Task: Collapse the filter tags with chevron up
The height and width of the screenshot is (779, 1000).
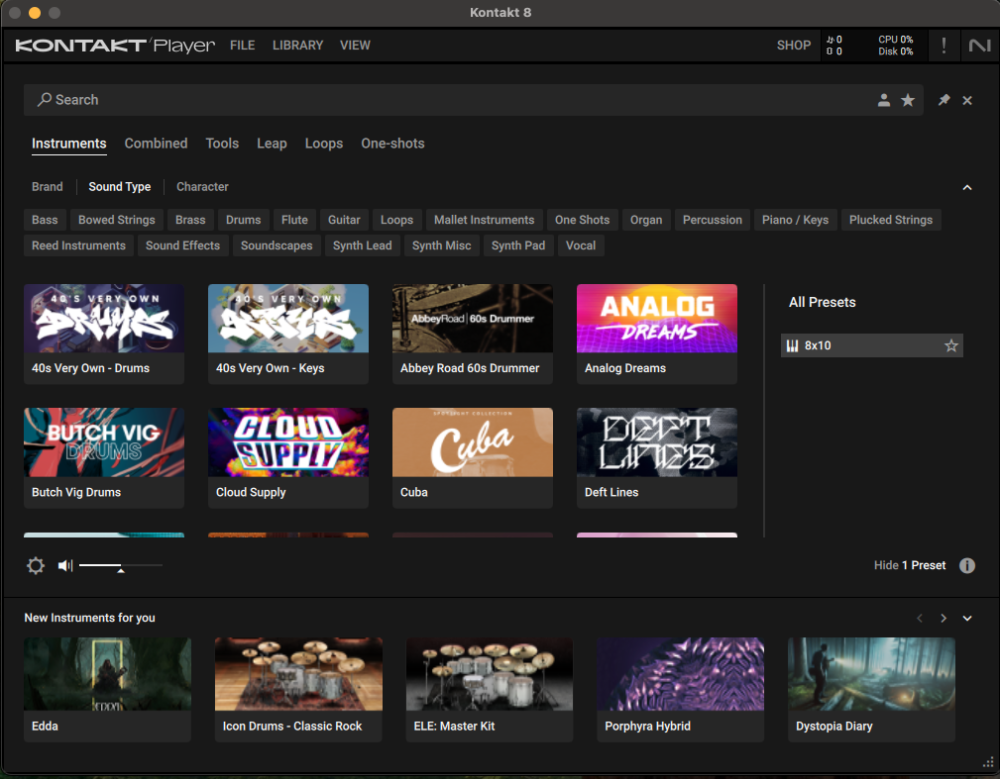Action: 967,188
